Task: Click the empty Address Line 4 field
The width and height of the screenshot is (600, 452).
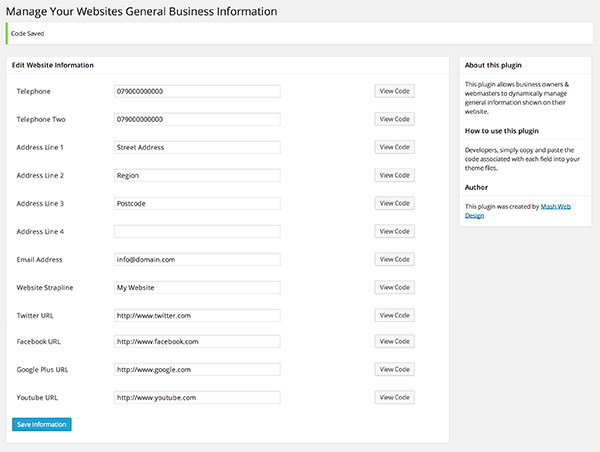Action: pos(197,231)
